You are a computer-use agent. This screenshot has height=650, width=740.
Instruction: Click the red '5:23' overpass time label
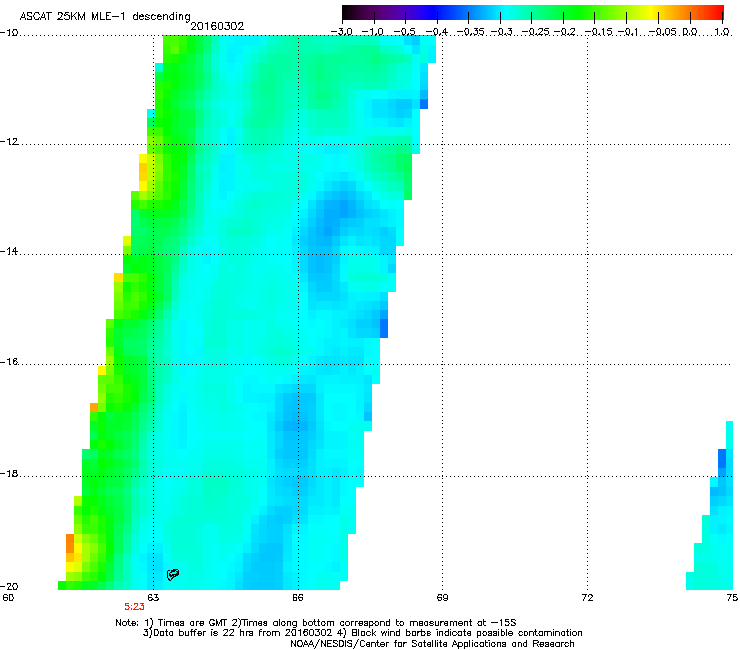135,607
